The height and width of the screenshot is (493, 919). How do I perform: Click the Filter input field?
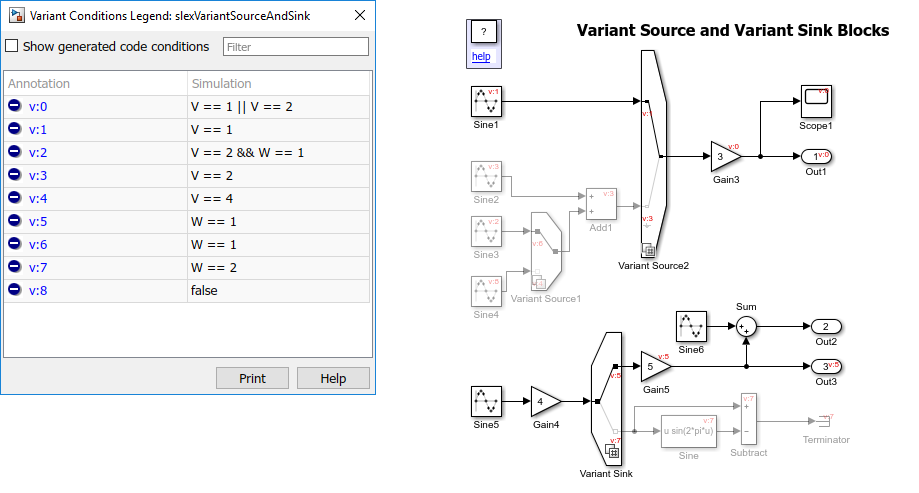pos(295,47)
